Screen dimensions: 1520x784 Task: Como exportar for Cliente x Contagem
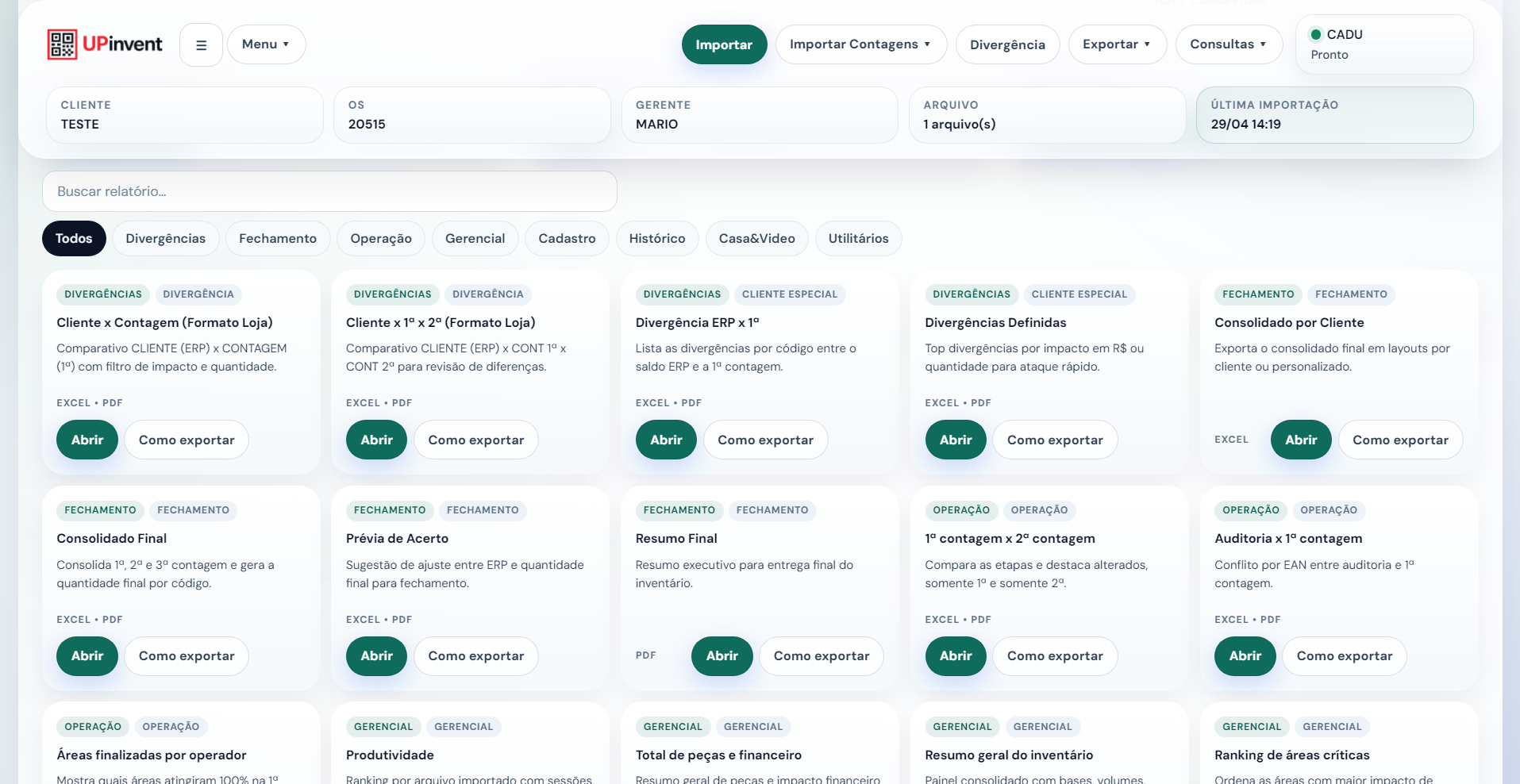[x=187, y=440]
